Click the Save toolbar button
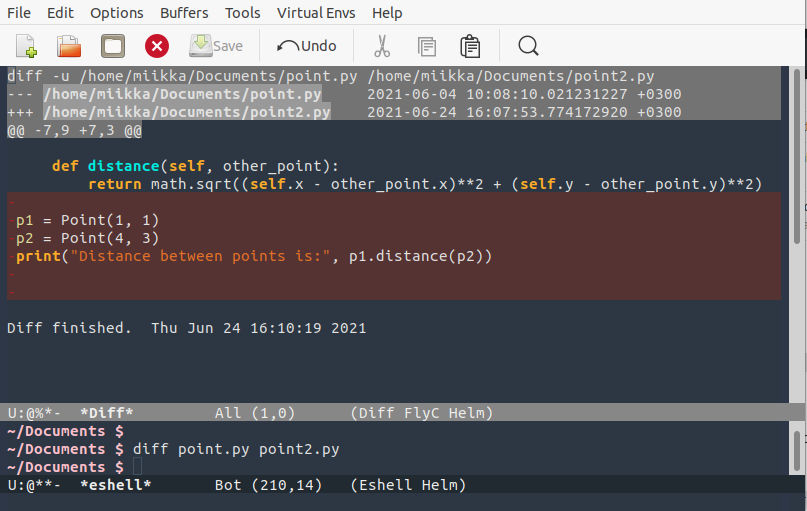 216,46
